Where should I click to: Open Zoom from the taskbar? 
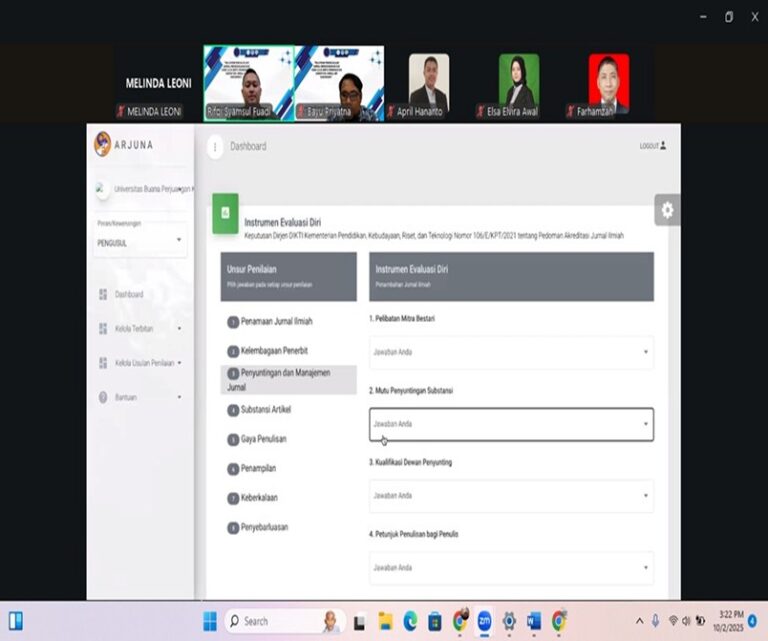click(484, 621)
